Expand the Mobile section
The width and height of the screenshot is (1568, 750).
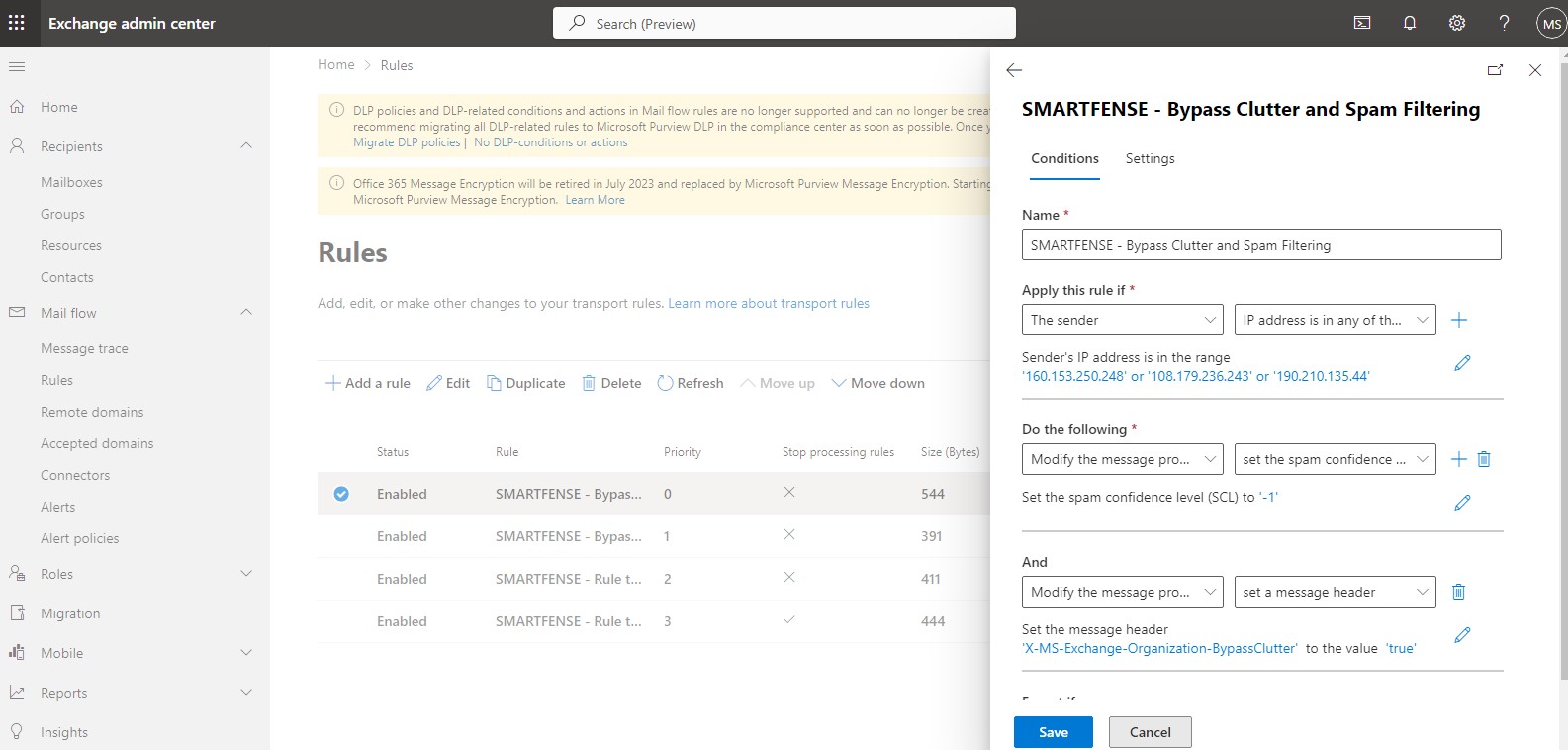tap(246, 653)
